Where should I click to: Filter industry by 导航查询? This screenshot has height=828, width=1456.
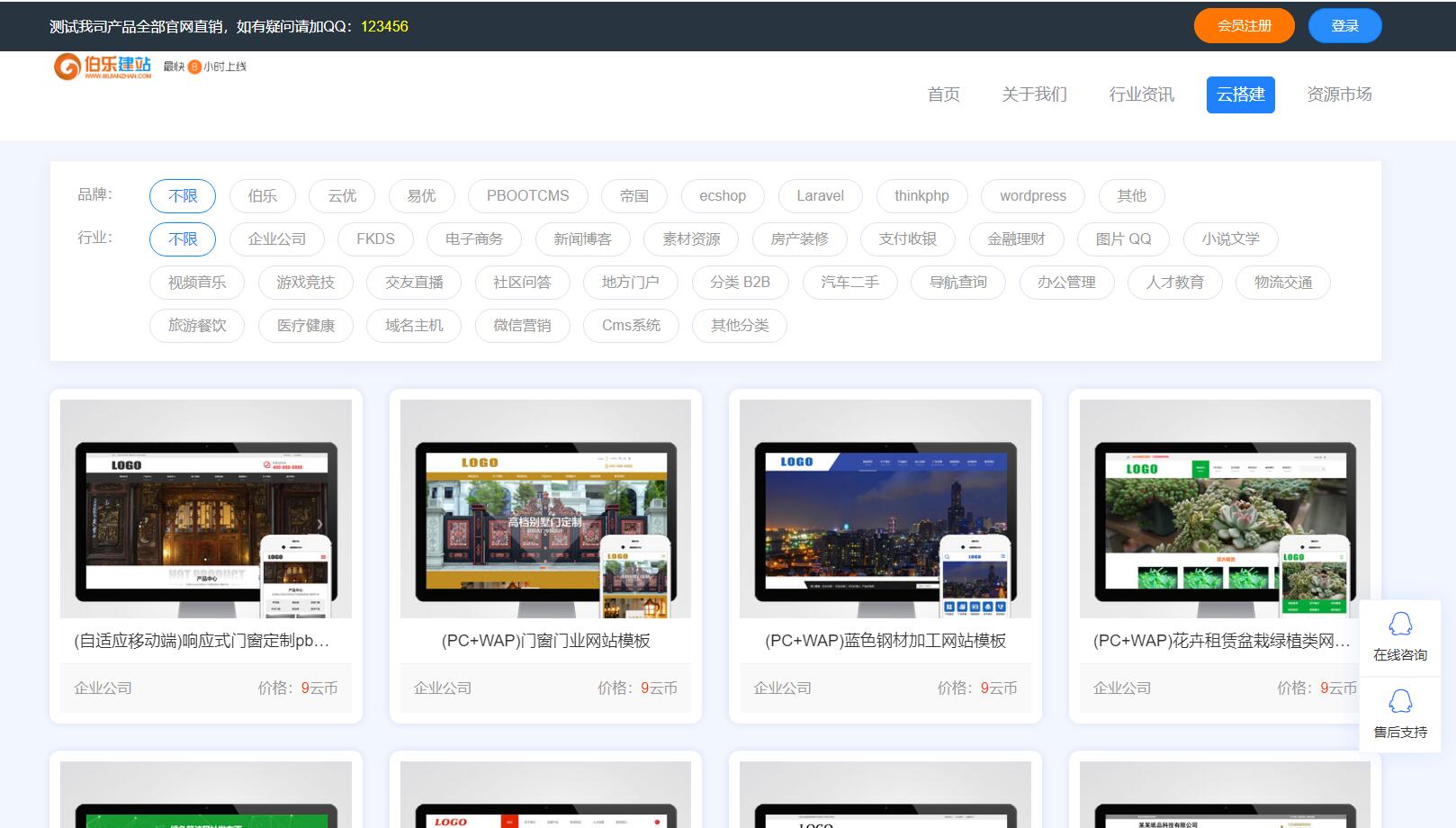958,282
